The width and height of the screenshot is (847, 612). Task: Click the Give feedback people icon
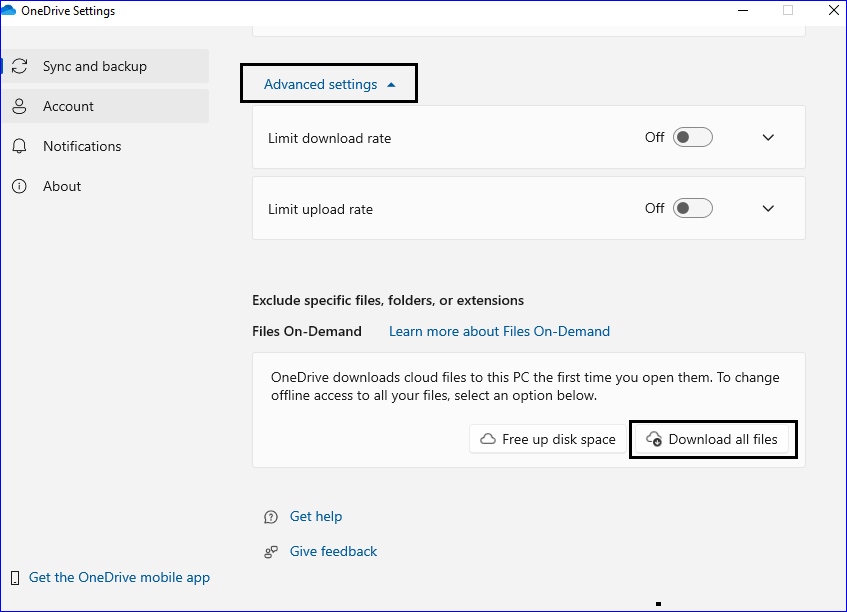271,552
